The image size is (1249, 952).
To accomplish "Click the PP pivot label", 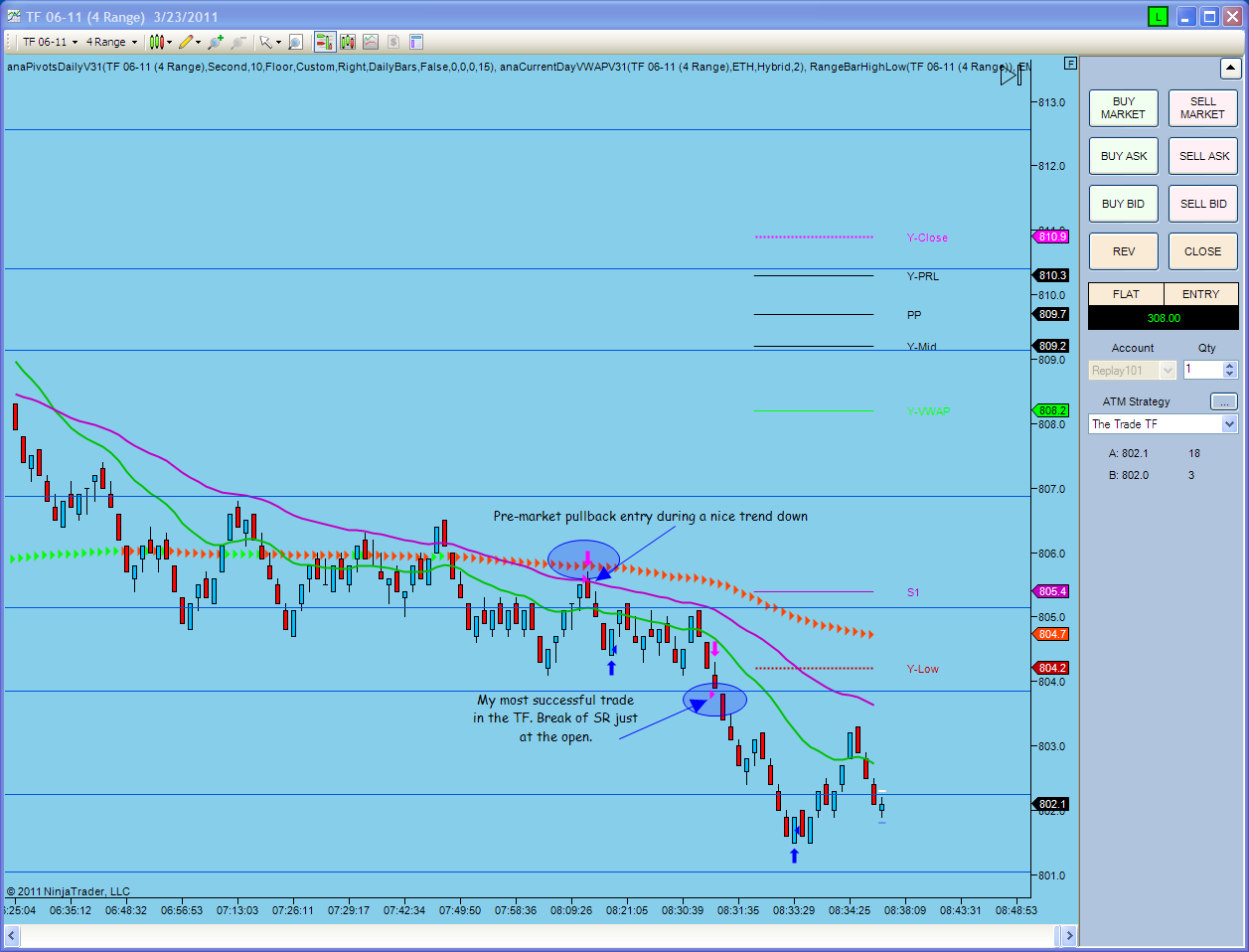I will (914, 315).
